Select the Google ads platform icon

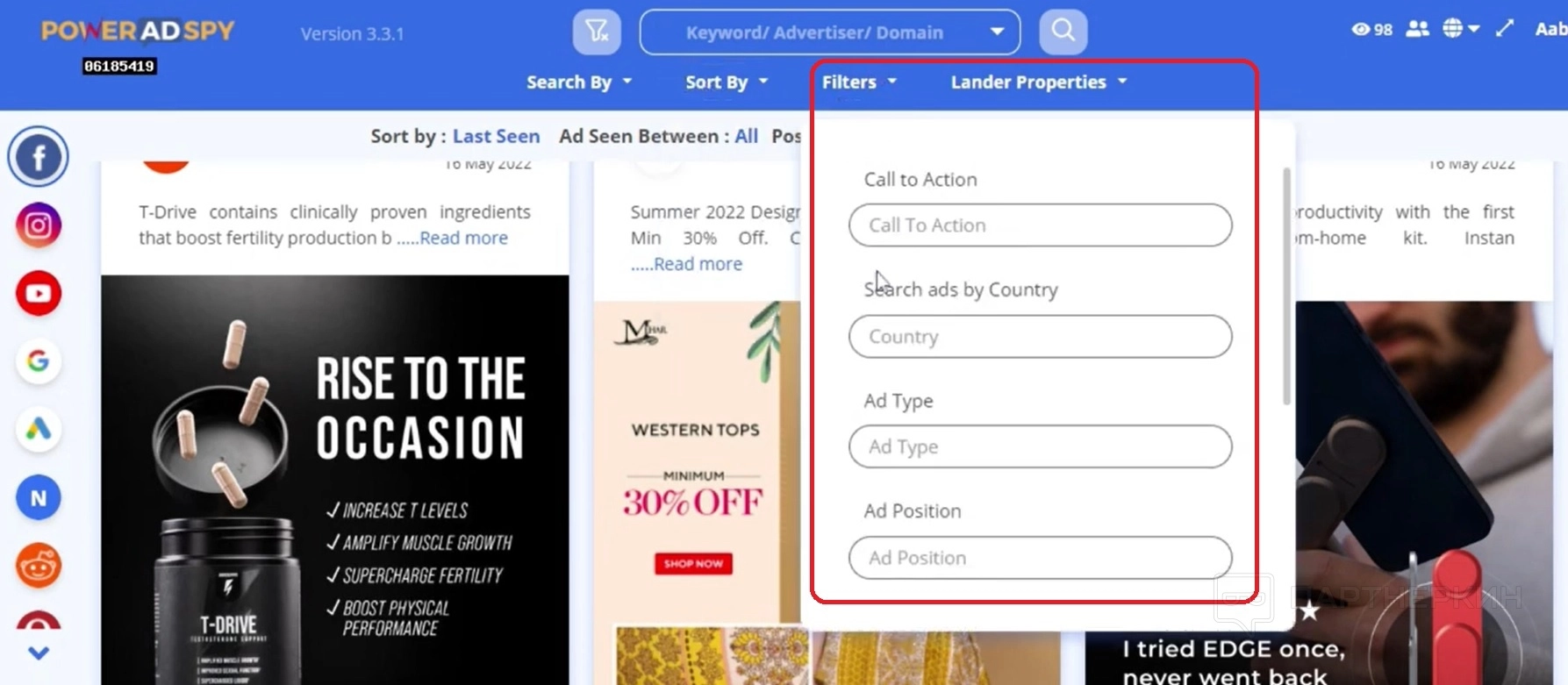pyautogui.click(x=38, y=360)
